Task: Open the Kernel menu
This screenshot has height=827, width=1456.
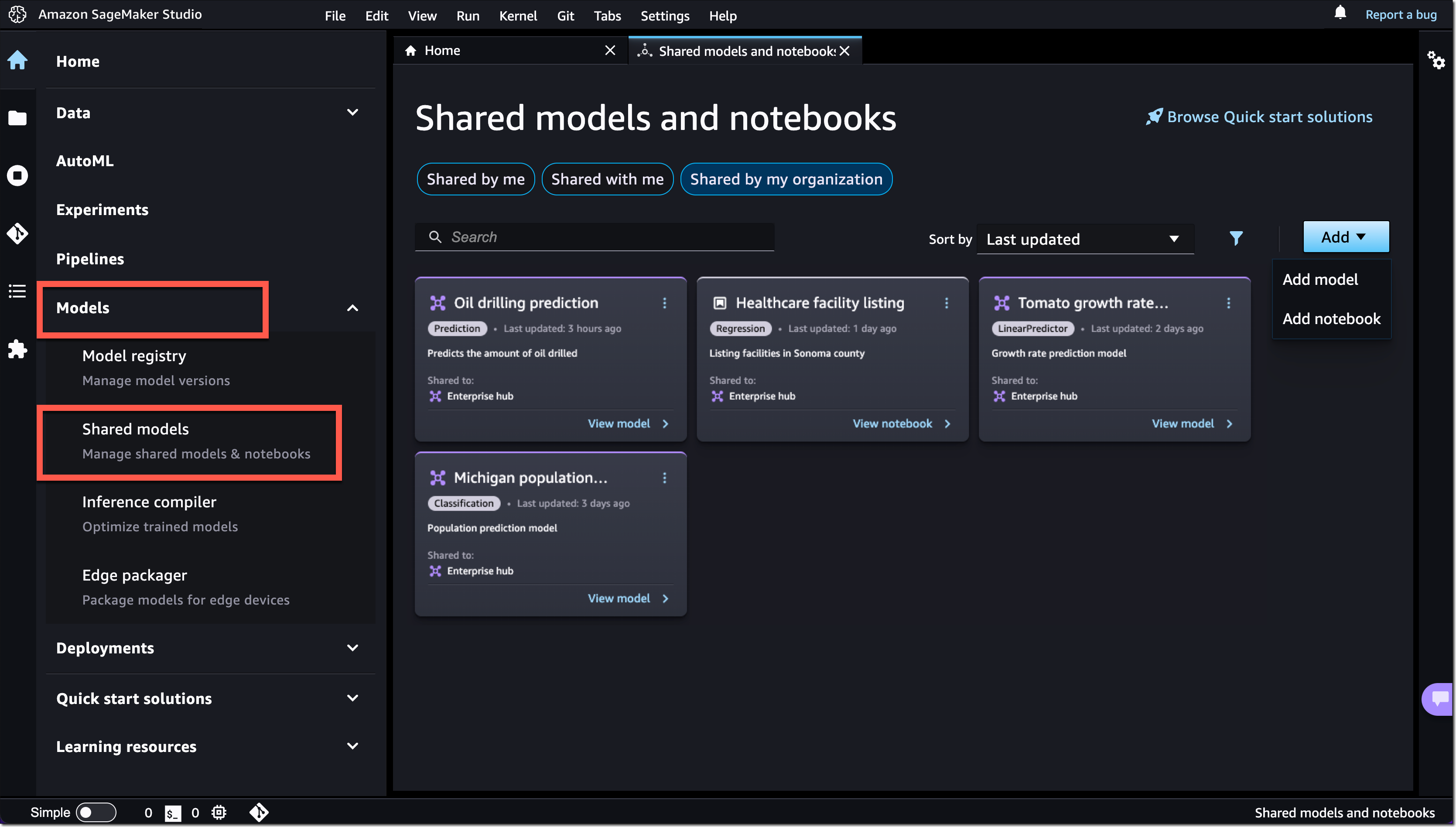Action: (x=517, y=16)
